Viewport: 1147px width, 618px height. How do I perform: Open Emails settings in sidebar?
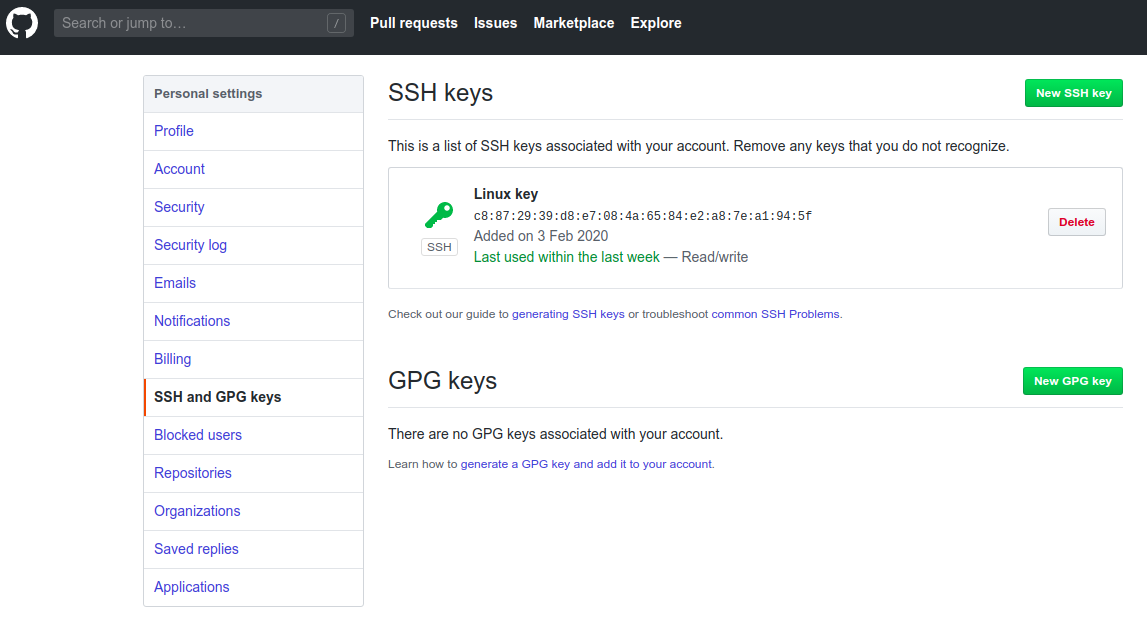[x=253, y=283]
